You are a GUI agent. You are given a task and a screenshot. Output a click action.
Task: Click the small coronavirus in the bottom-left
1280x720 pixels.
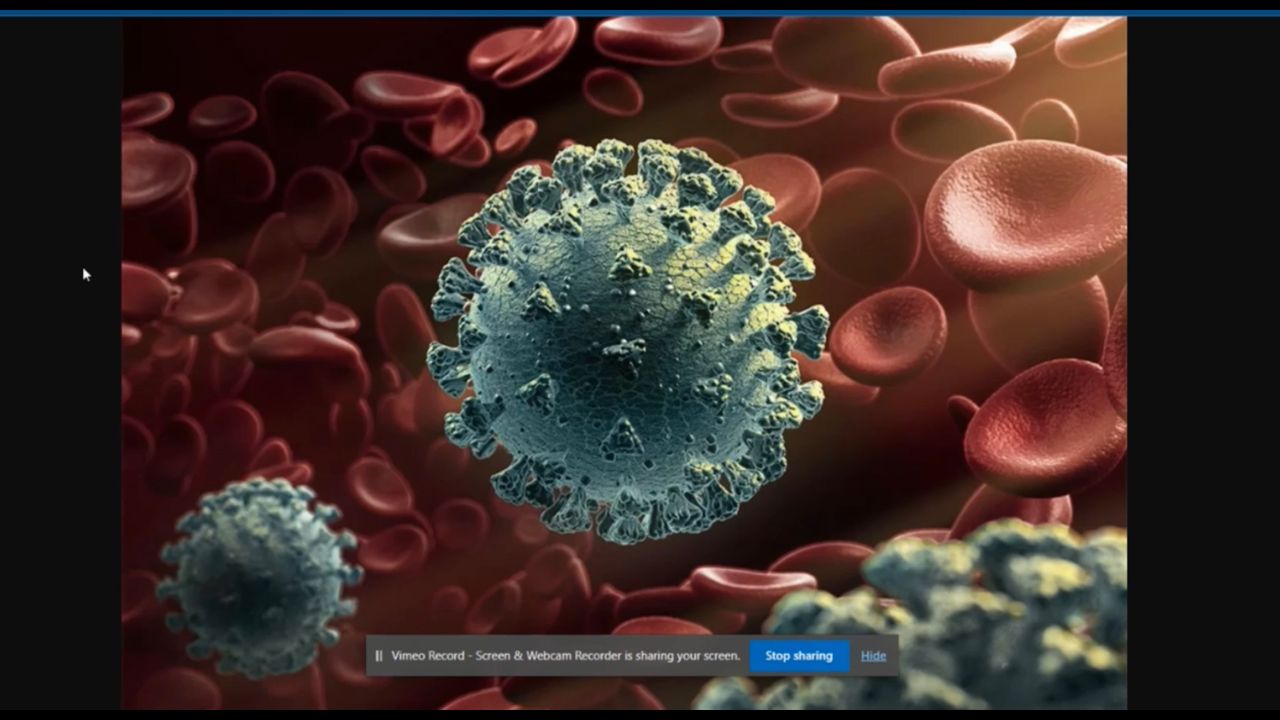(x=258, y=575)
